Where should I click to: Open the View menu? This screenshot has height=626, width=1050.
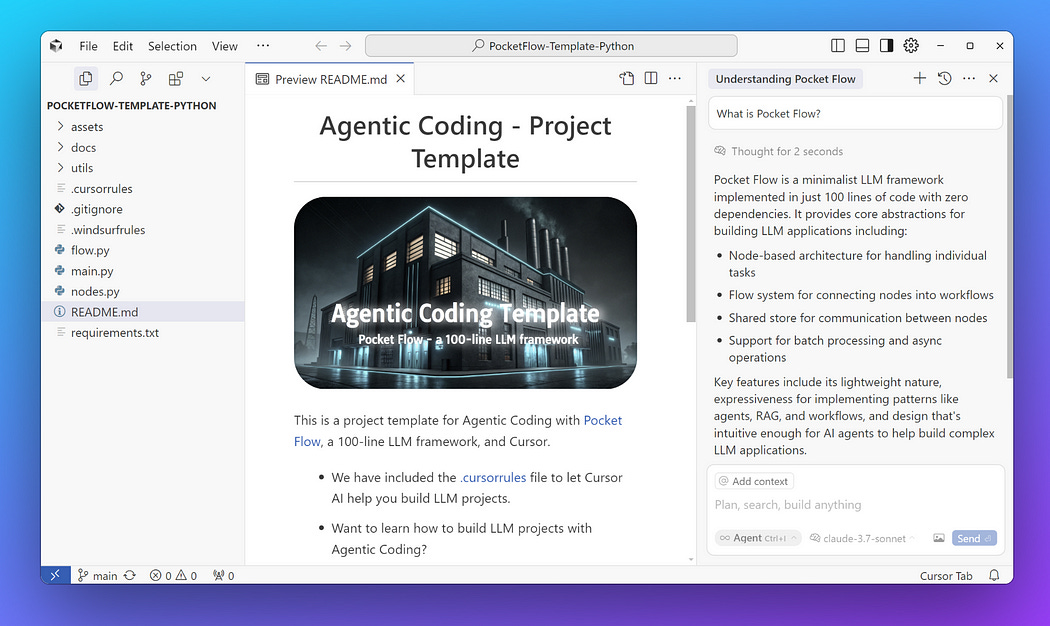(x=224, y=45)
